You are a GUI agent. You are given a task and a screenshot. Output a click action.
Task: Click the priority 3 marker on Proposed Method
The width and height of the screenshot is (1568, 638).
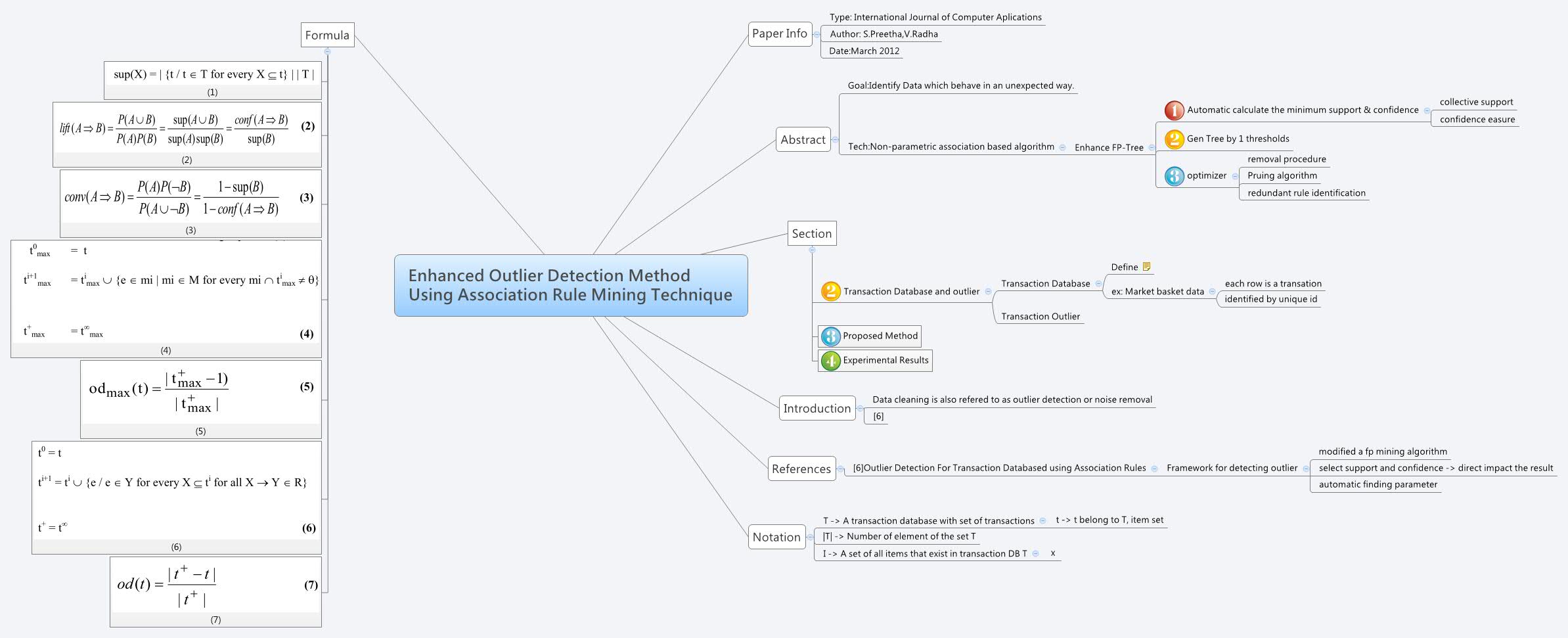click(x=830, y=336)
